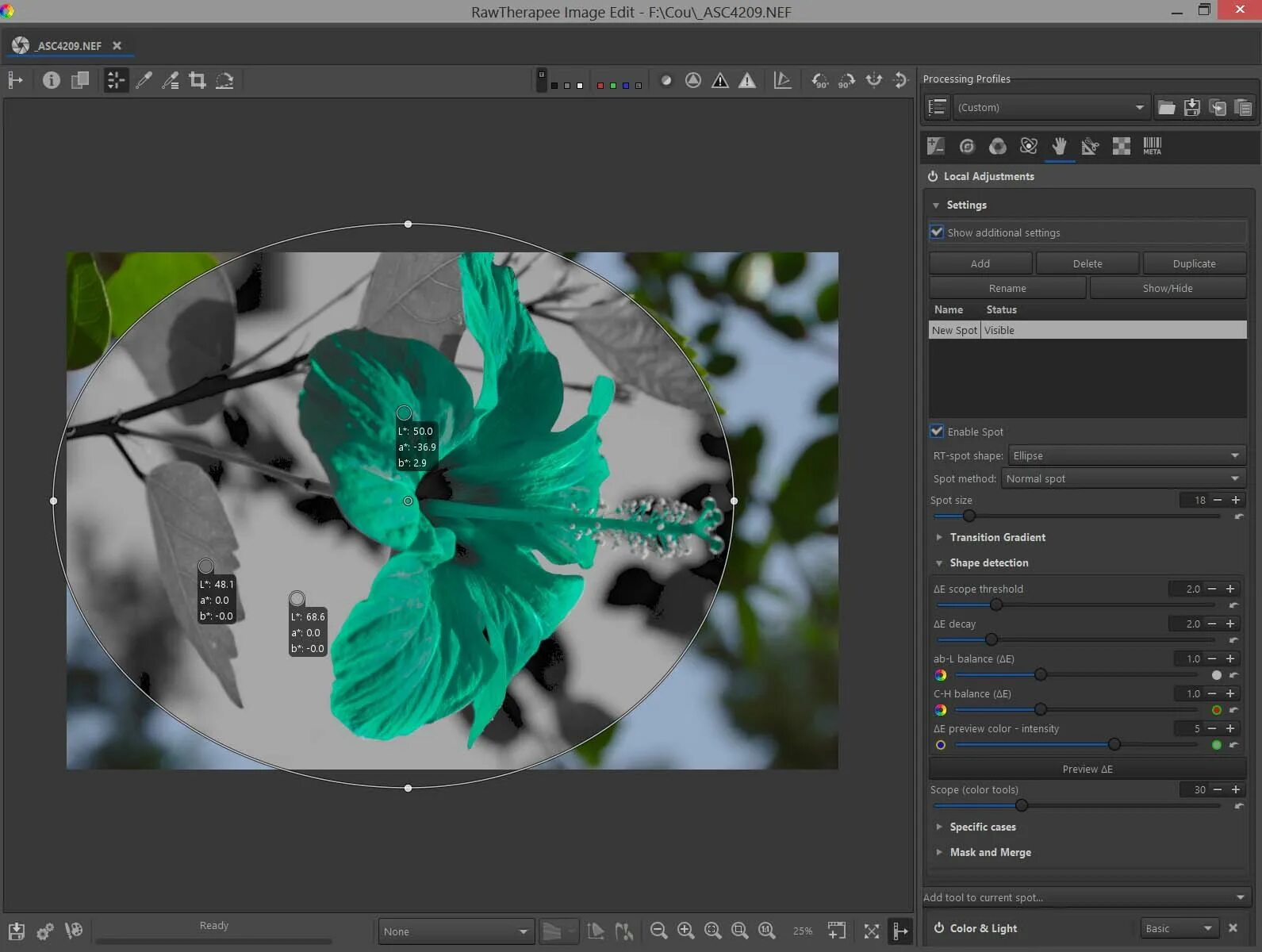The image size is (1262, 952).
Task: Select the Crop tool in toolbar
Action: pyautogui.click(x=198, y=80)
